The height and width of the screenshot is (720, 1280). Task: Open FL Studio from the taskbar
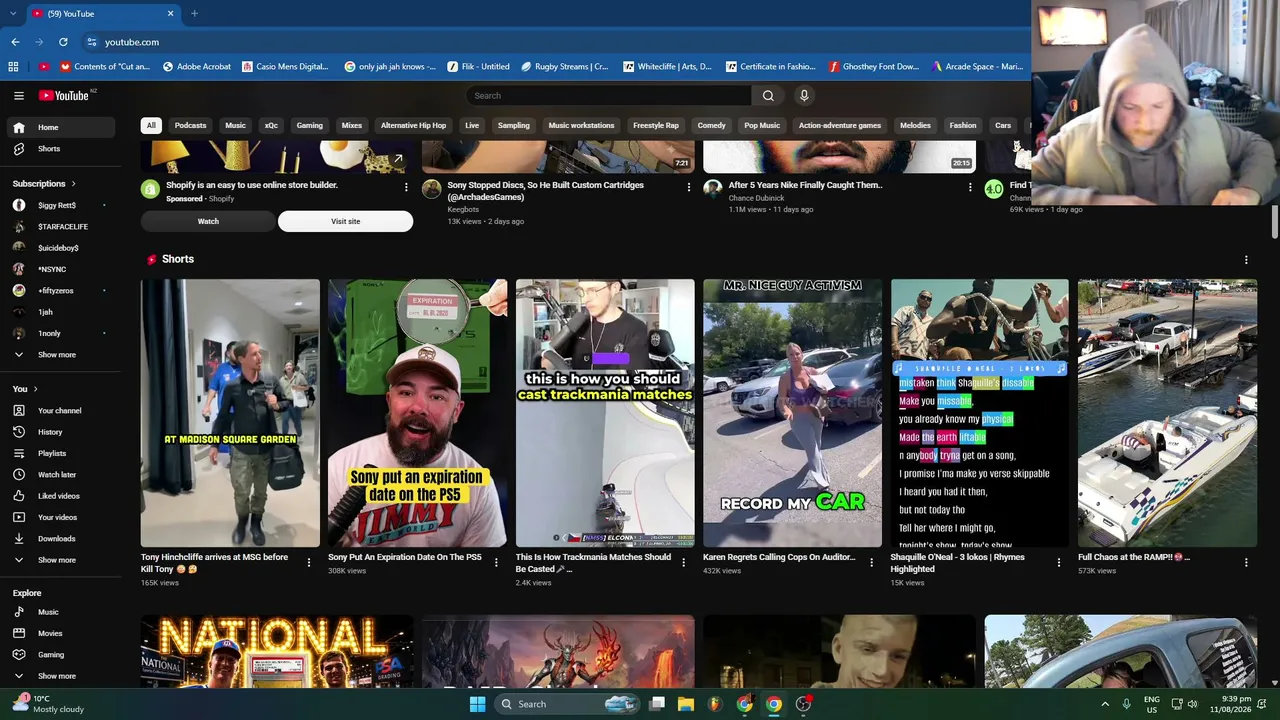[715, 704]
